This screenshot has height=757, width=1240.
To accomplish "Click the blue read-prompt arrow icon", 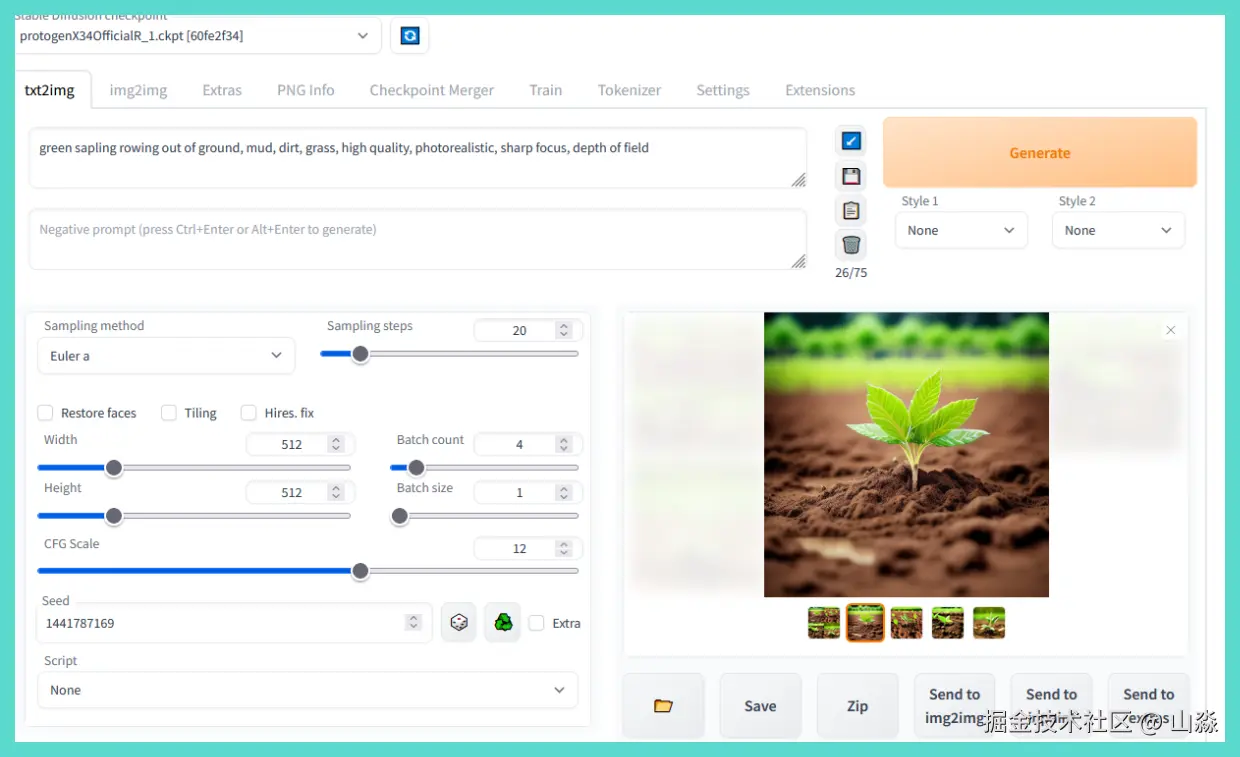I will pyautogui.click(x=851, y=141).
